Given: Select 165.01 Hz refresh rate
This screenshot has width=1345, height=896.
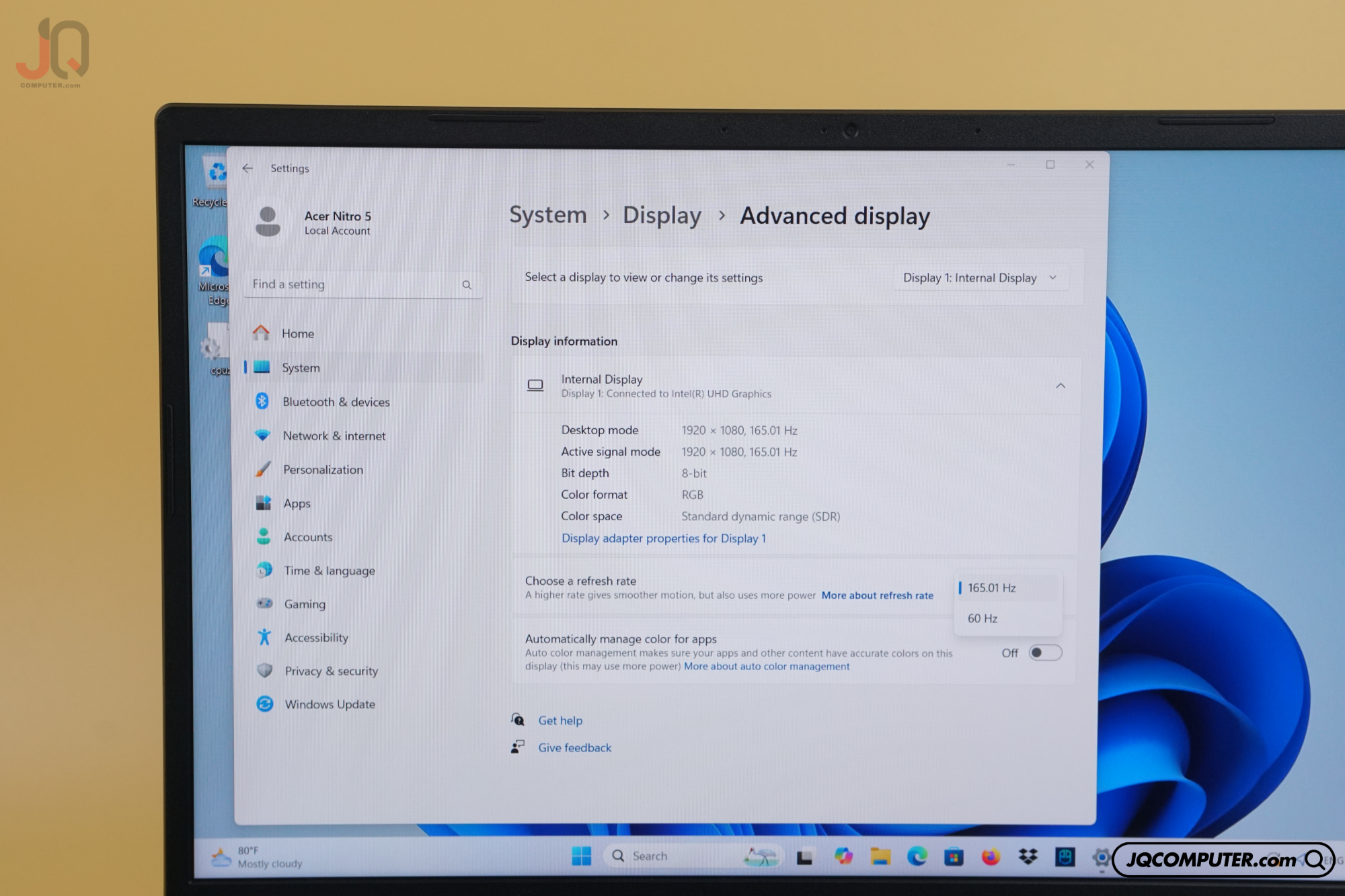Looking at the screenshot, I should point(1007,587).
